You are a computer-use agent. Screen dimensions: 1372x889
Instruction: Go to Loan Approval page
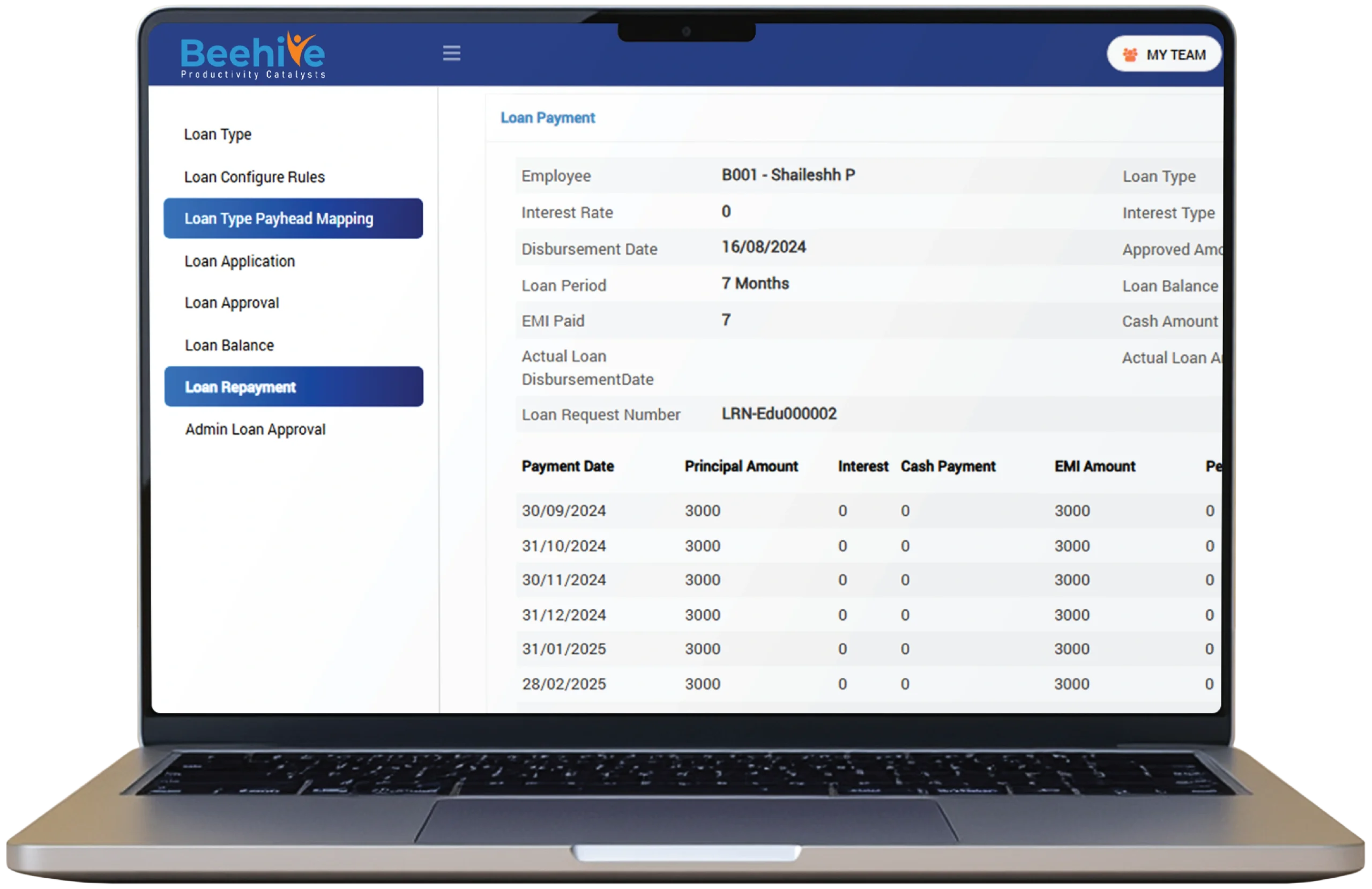pyautogui.click(x=232, y=303)
